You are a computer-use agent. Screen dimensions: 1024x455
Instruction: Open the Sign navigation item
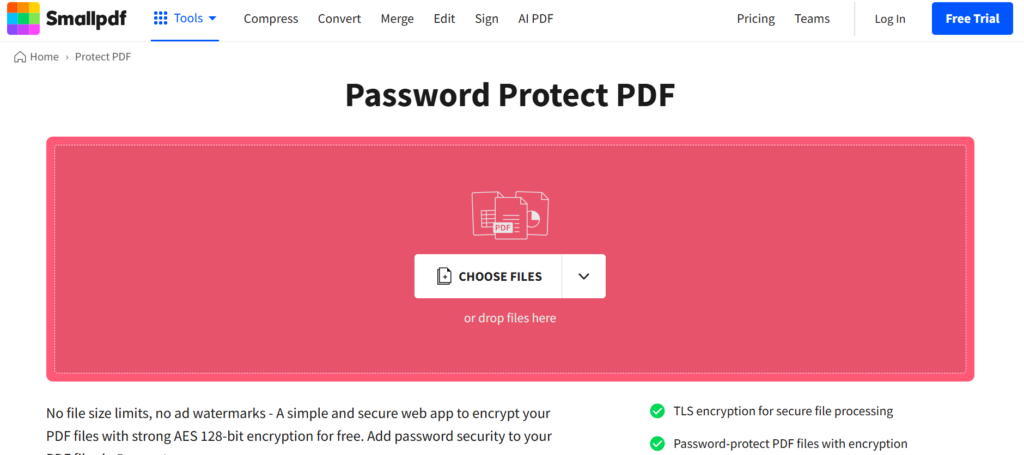(487, 19)
